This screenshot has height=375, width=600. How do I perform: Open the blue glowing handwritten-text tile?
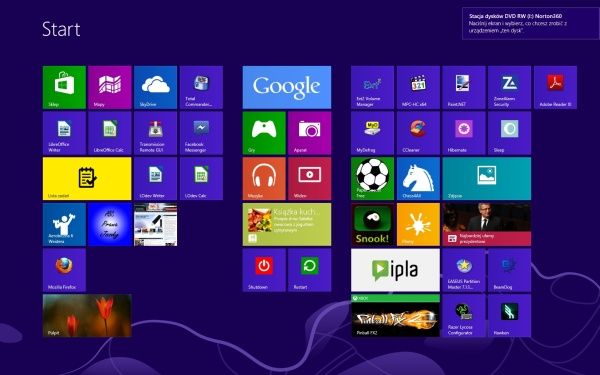tap(110, 225)
